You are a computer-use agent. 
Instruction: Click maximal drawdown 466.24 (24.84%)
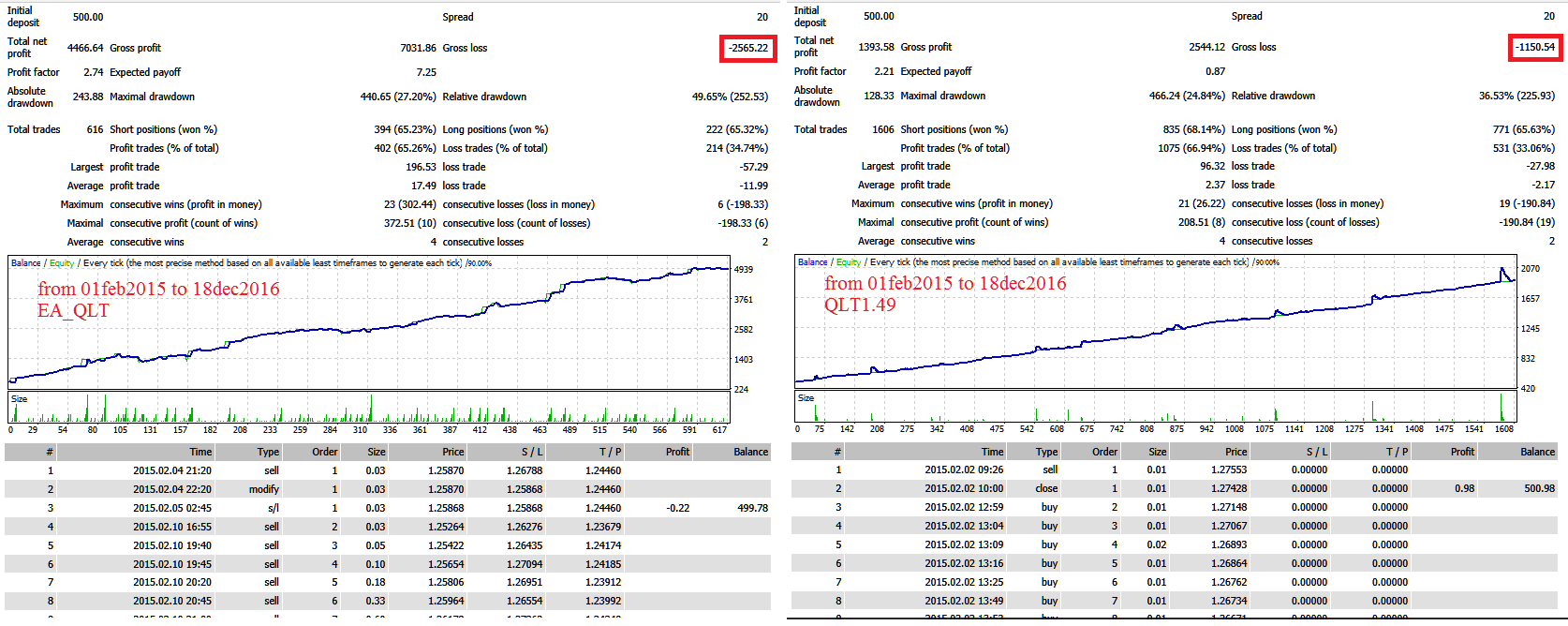[1187, 96]
